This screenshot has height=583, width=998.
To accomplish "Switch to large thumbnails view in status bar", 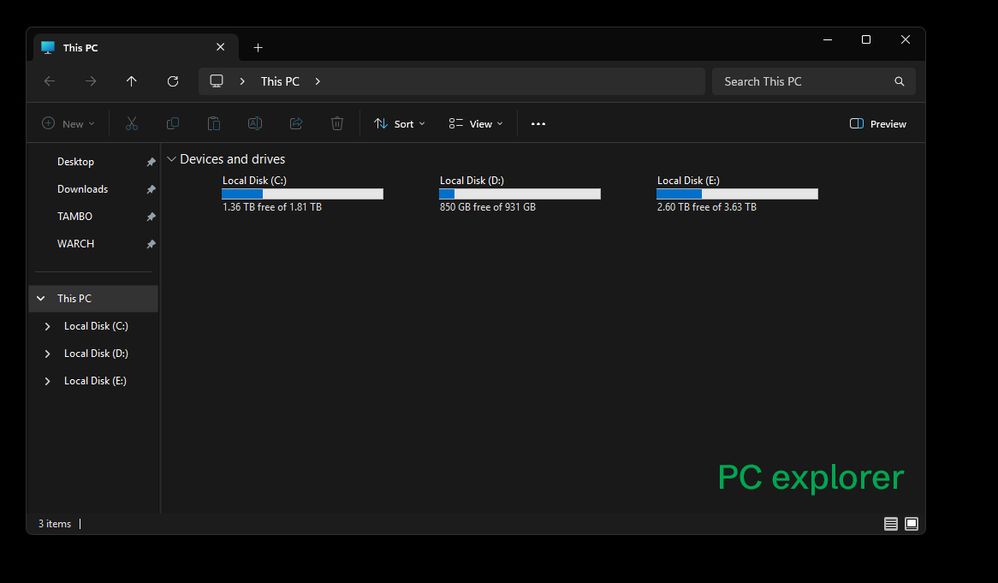I will pyautogui.click(x=911, y=524).
